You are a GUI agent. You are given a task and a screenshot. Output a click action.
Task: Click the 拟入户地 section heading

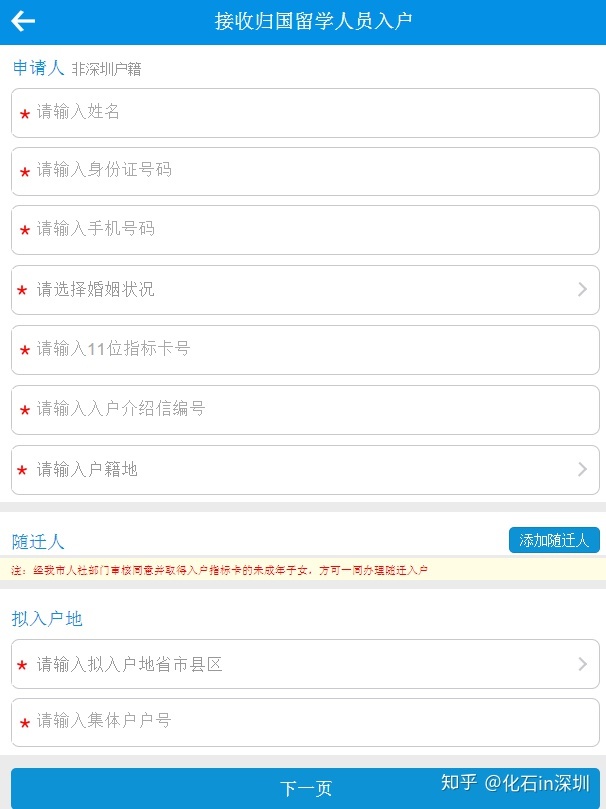pos(47,618)
